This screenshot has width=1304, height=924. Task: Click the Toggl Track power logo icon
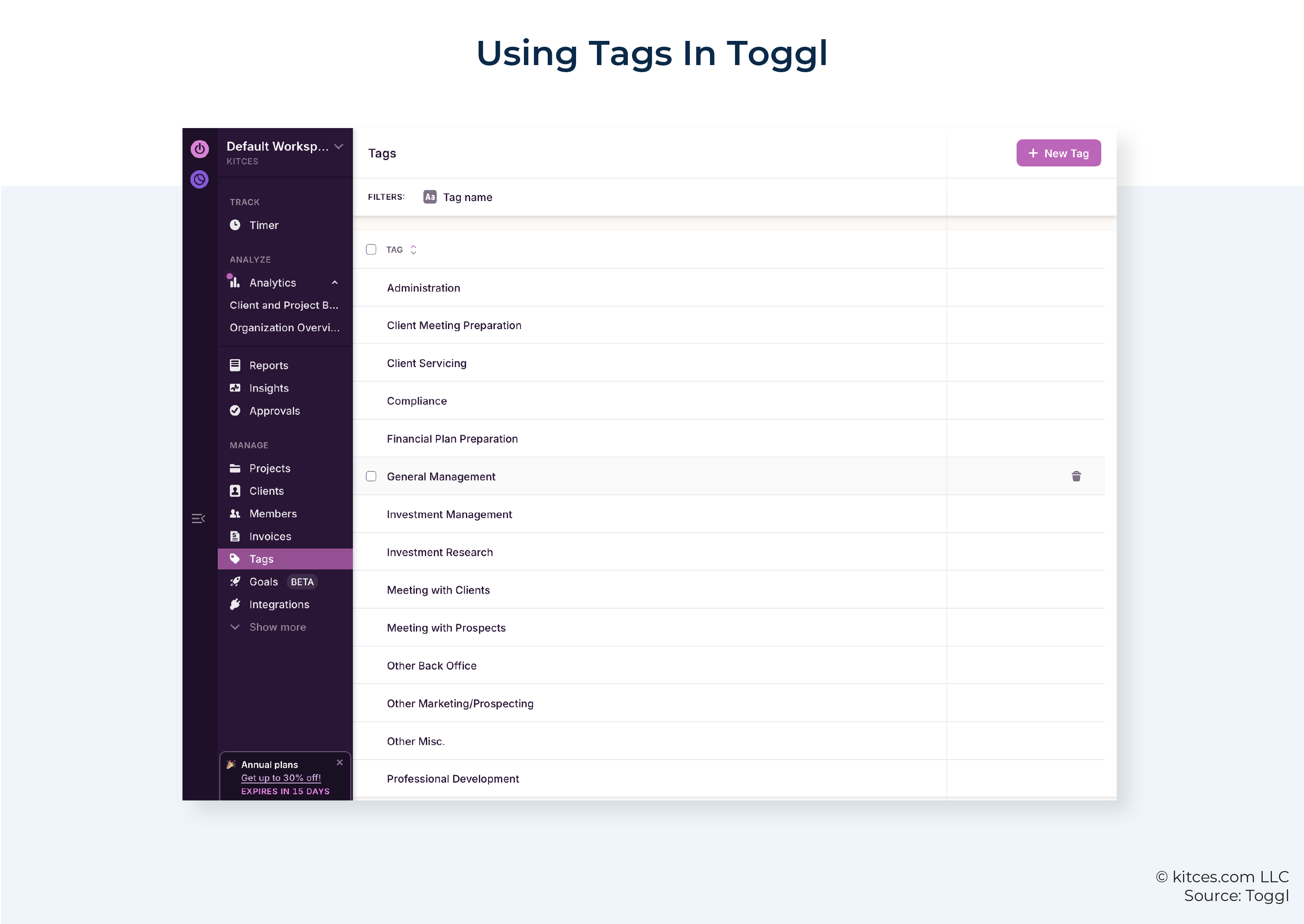pyautogui.click(x=200, y=149)
